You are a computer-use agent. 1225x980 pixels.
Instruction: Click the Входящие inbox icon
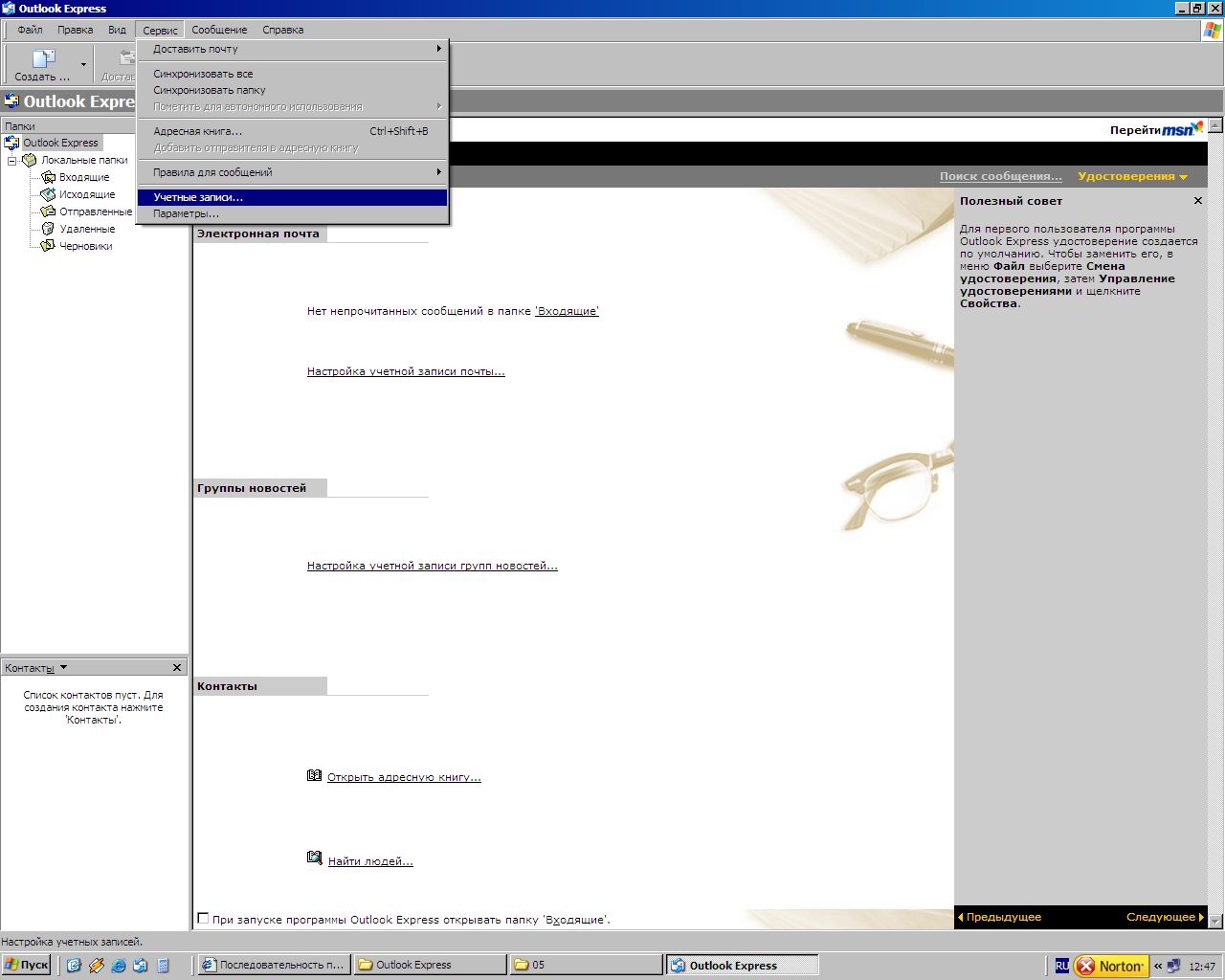[x=49, y=177]
